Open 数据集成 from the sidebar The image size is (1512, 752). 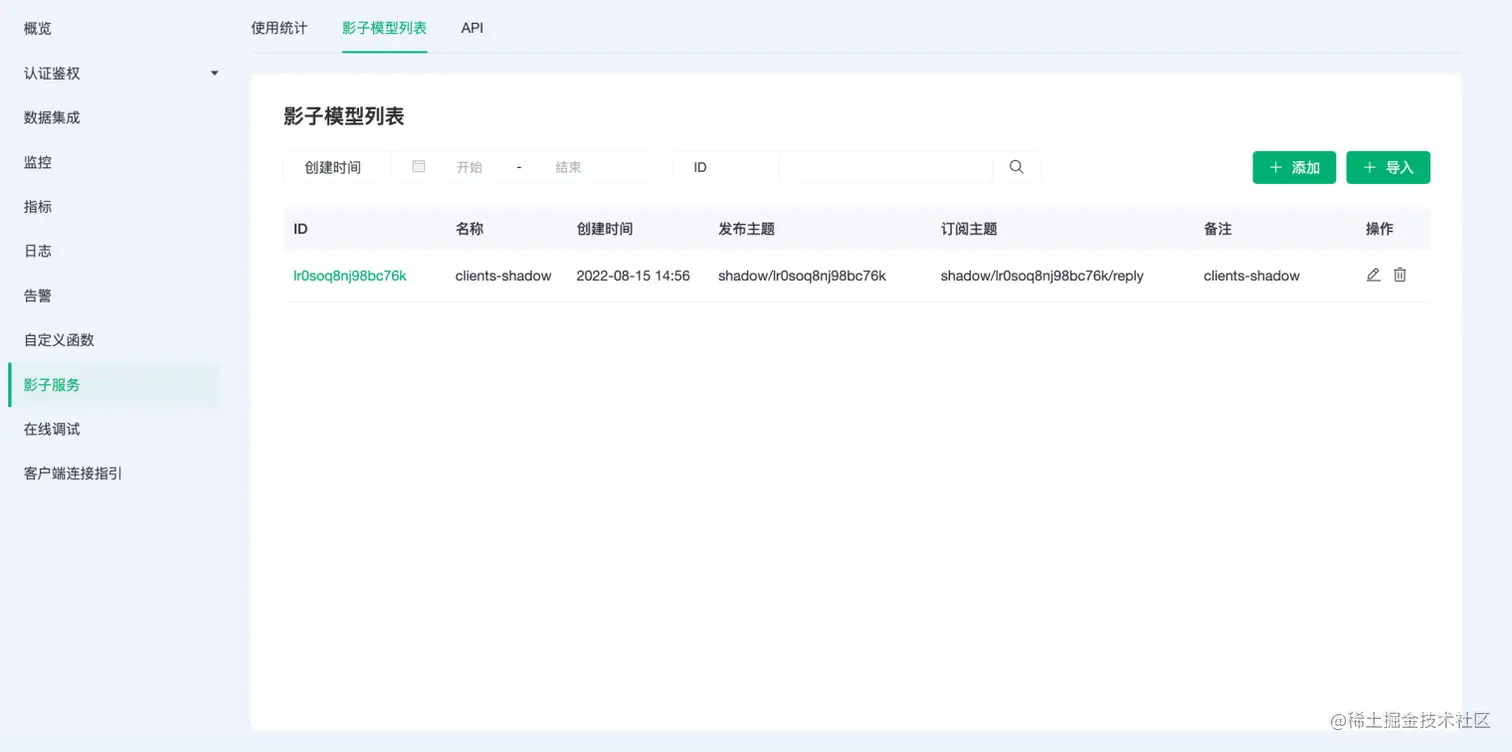pyautogui.click(x=51, y=117)
